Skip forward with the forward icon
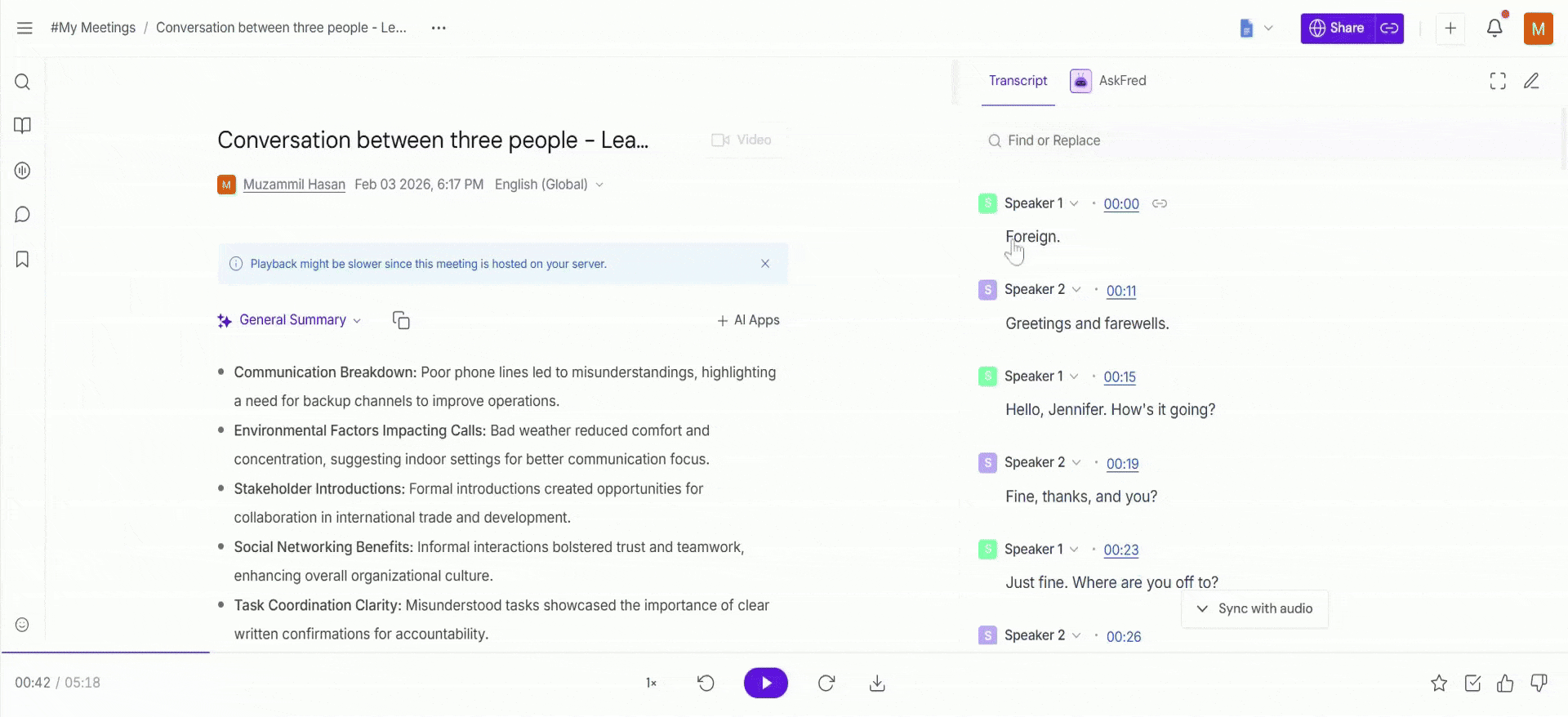 tap(826, 684)
